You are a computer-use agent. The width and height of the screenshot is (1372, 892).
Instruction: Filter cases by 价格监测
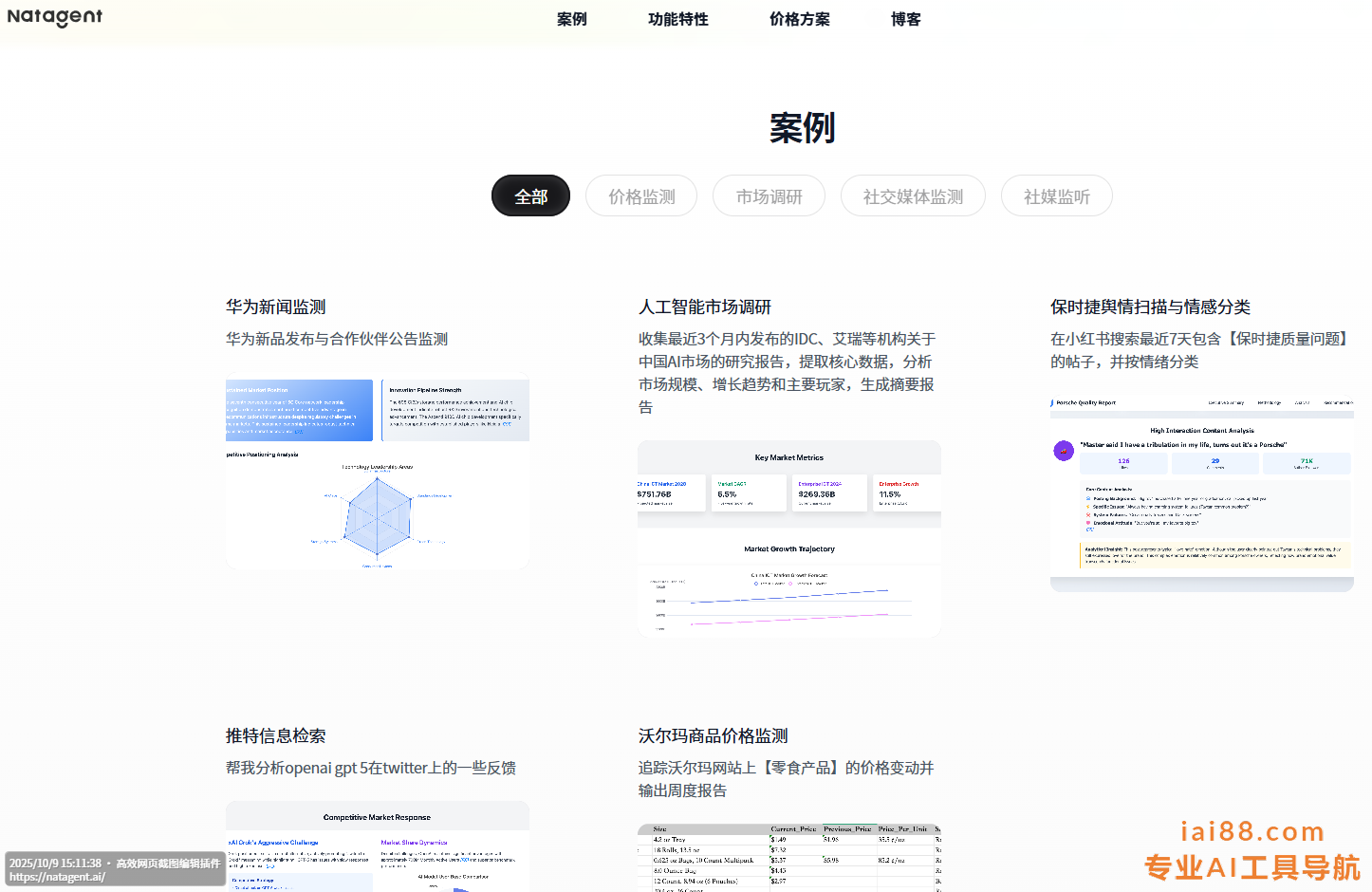pos(641,196)
